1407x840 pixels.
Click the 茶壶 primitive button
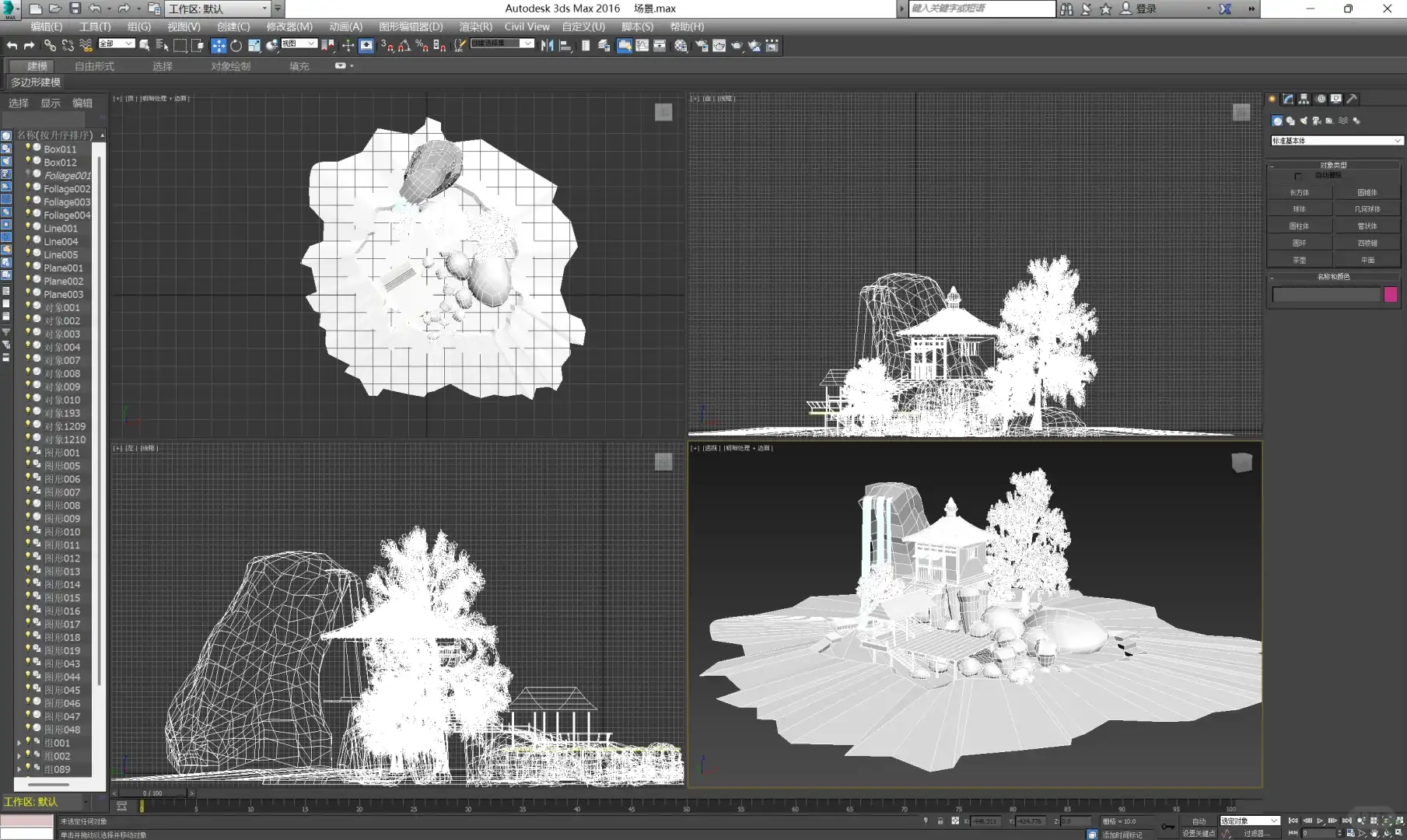1299,260
